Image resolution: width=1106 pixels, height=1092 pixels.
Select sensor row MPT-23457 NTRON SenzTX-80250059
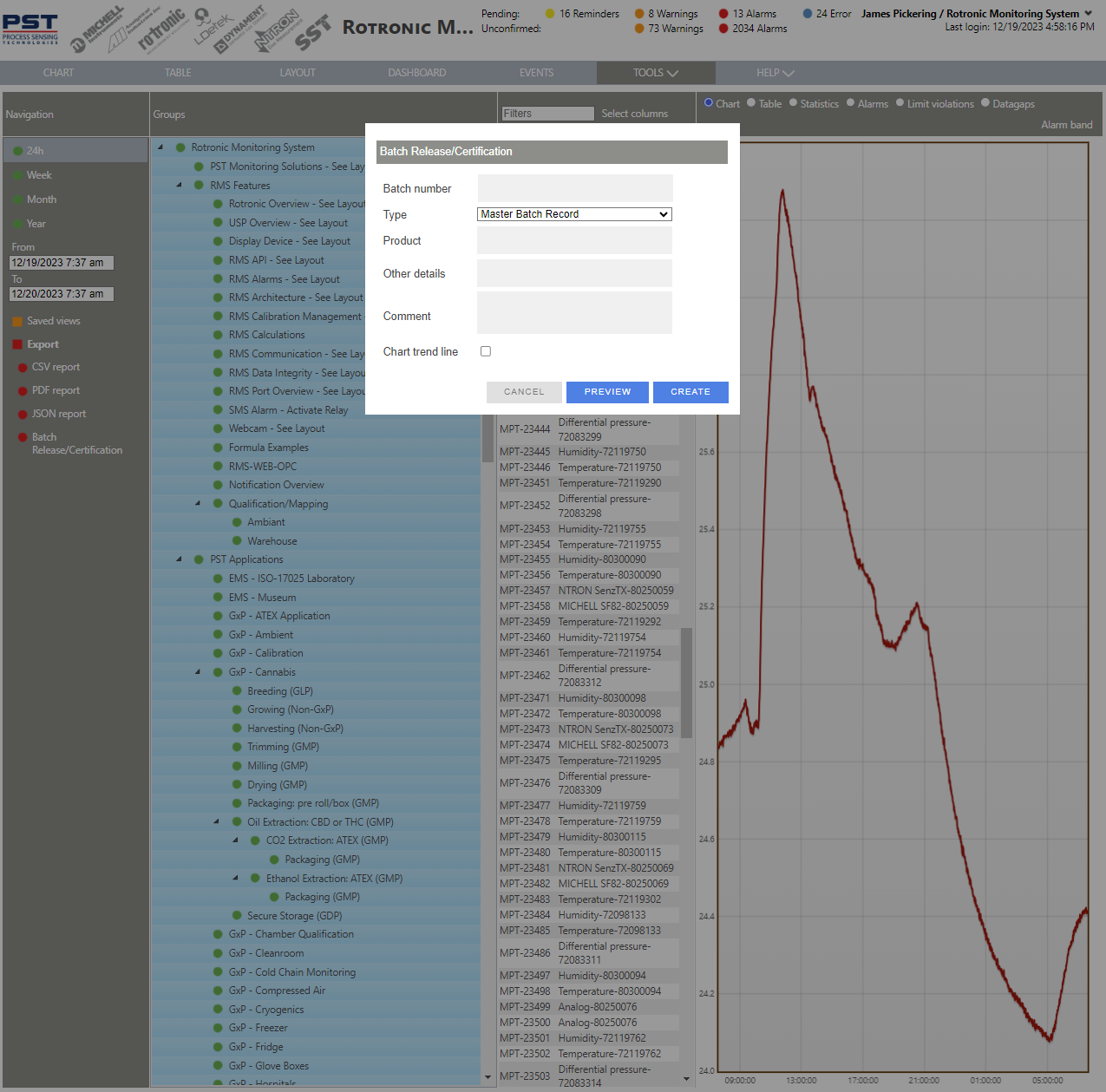[x=587, y=591]
